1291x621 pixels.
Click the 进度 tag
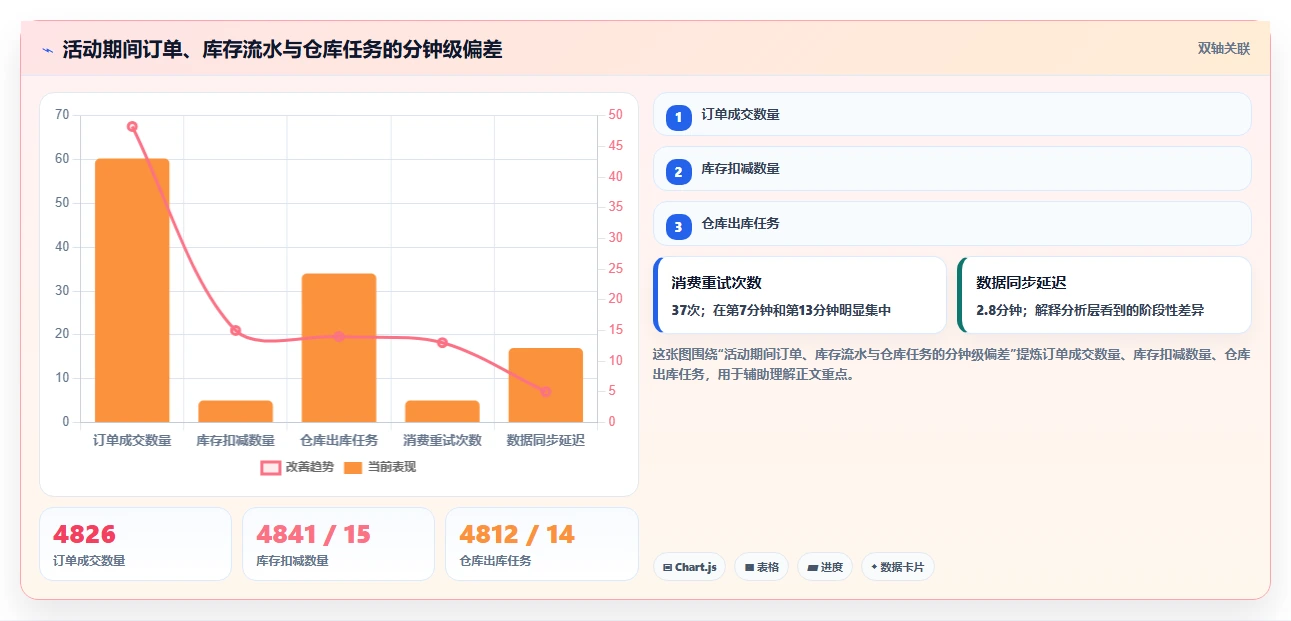[x=824, y=567]
